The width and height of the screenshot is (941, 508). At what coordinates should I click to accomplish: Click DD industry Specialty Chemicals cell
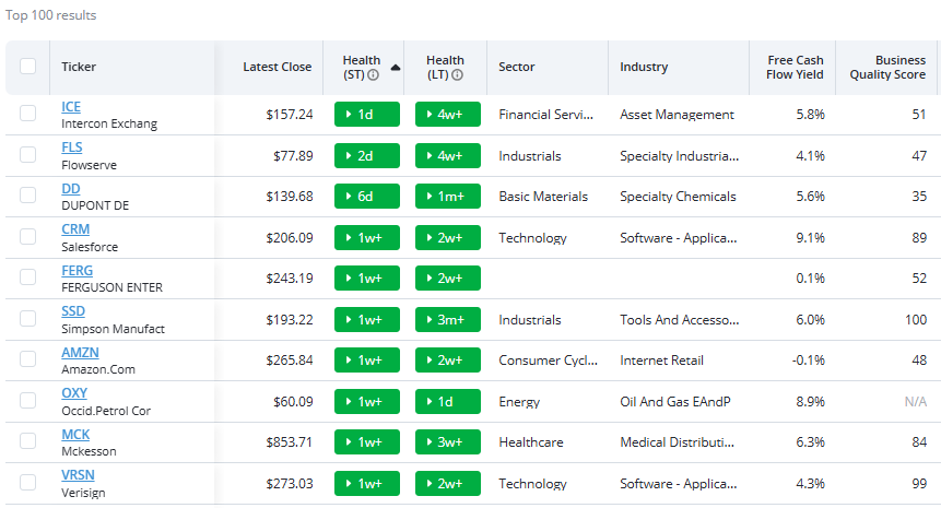tap(678, 196)
